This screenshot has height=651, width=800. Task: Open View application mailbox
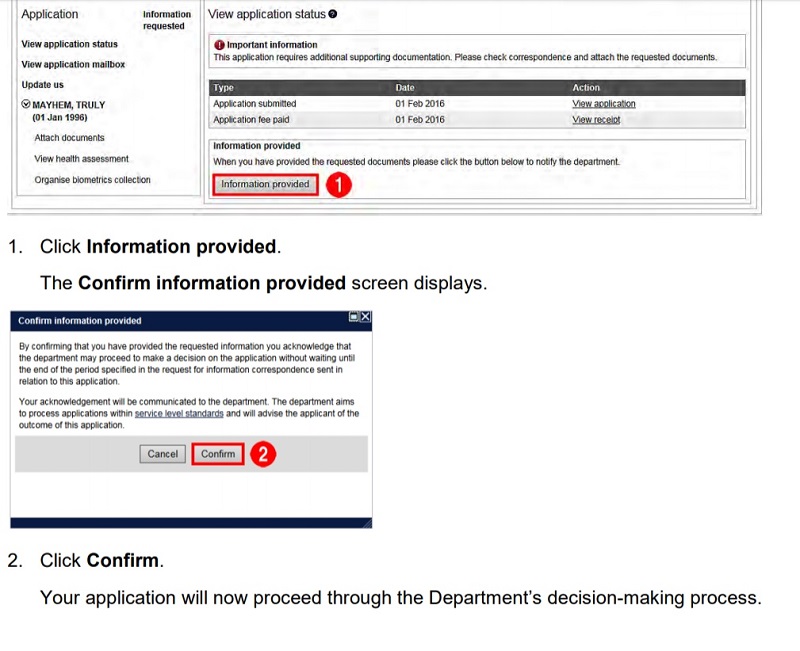[73, 65]
